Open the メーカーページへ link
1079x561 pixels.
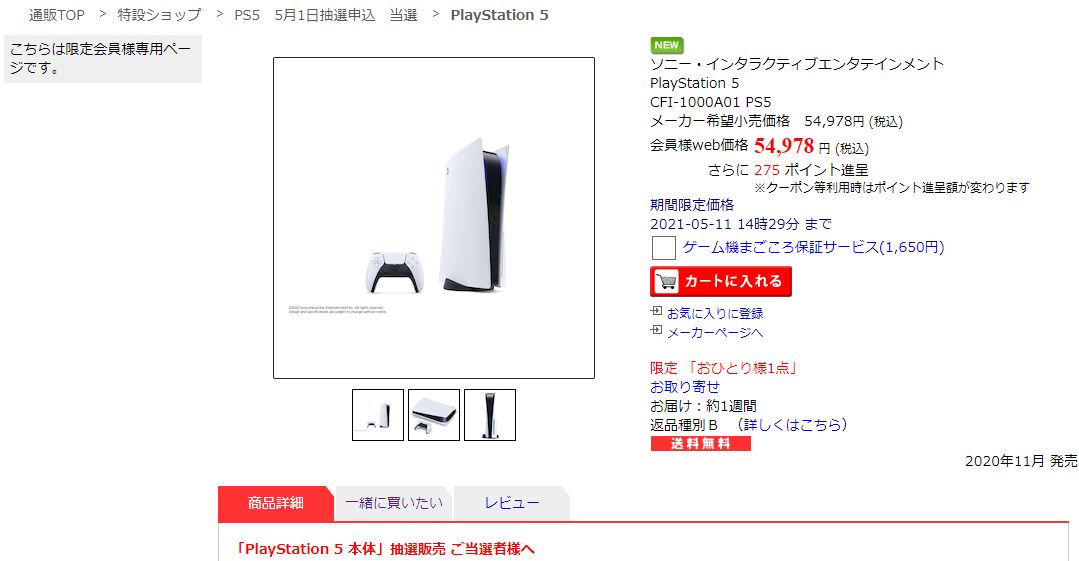click(x=715, y=332)
